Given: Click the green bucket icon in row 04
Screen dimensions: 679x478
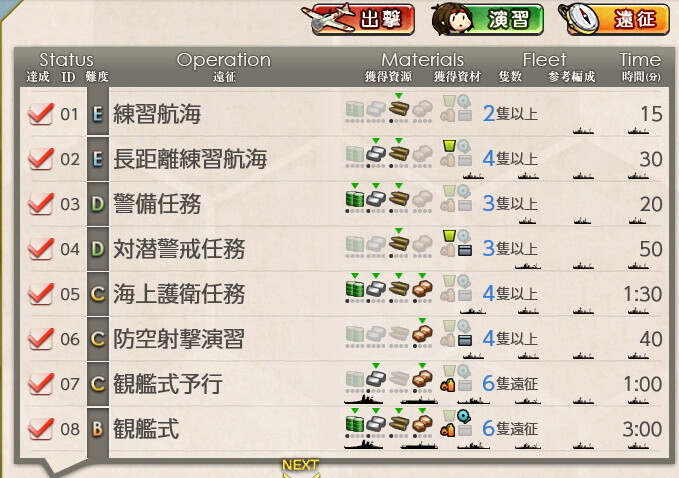Looking at the screenshot, I should (x=449, y=236).
